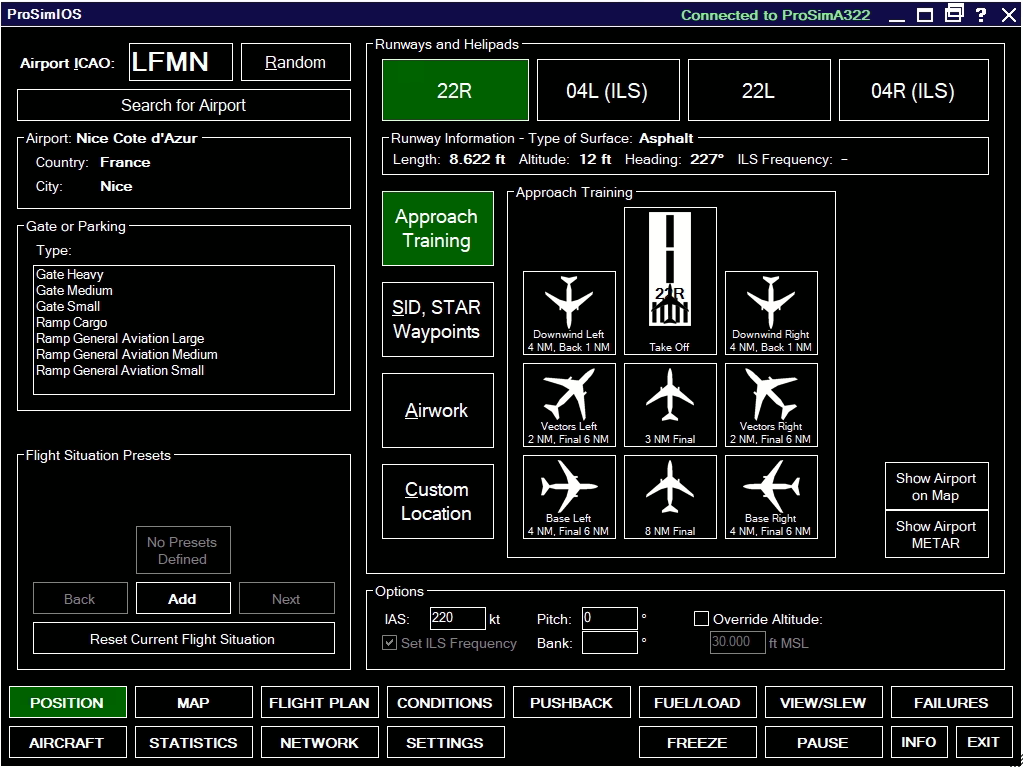The width and height of the screenshot is (1023, 768).
Task: Open the Custom Location mode
Action: pos(437,501)
